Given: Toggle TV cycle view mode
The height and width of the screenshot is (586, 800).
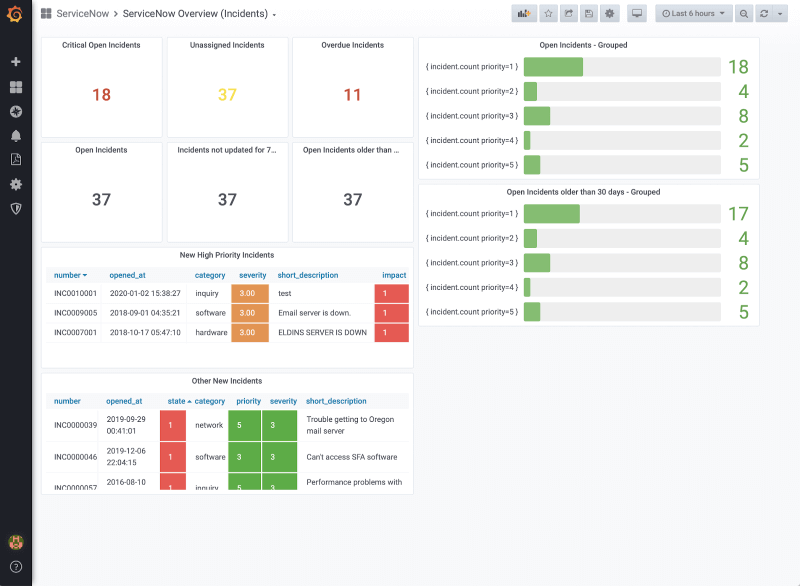Looking at the screenshot, I should pyautogui.click(x=636, y=13).
